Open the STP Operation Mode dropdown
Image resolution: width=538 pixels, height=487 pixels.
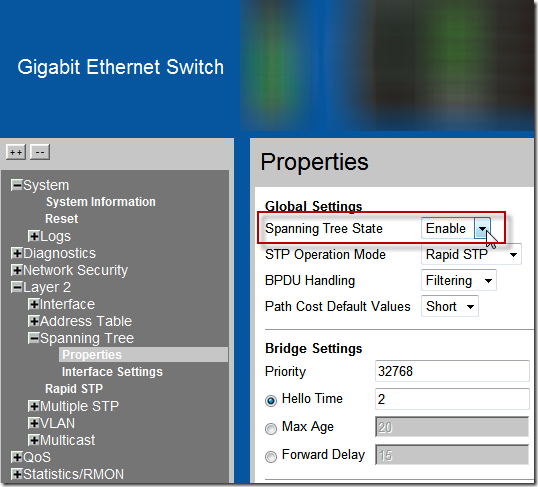471,254
